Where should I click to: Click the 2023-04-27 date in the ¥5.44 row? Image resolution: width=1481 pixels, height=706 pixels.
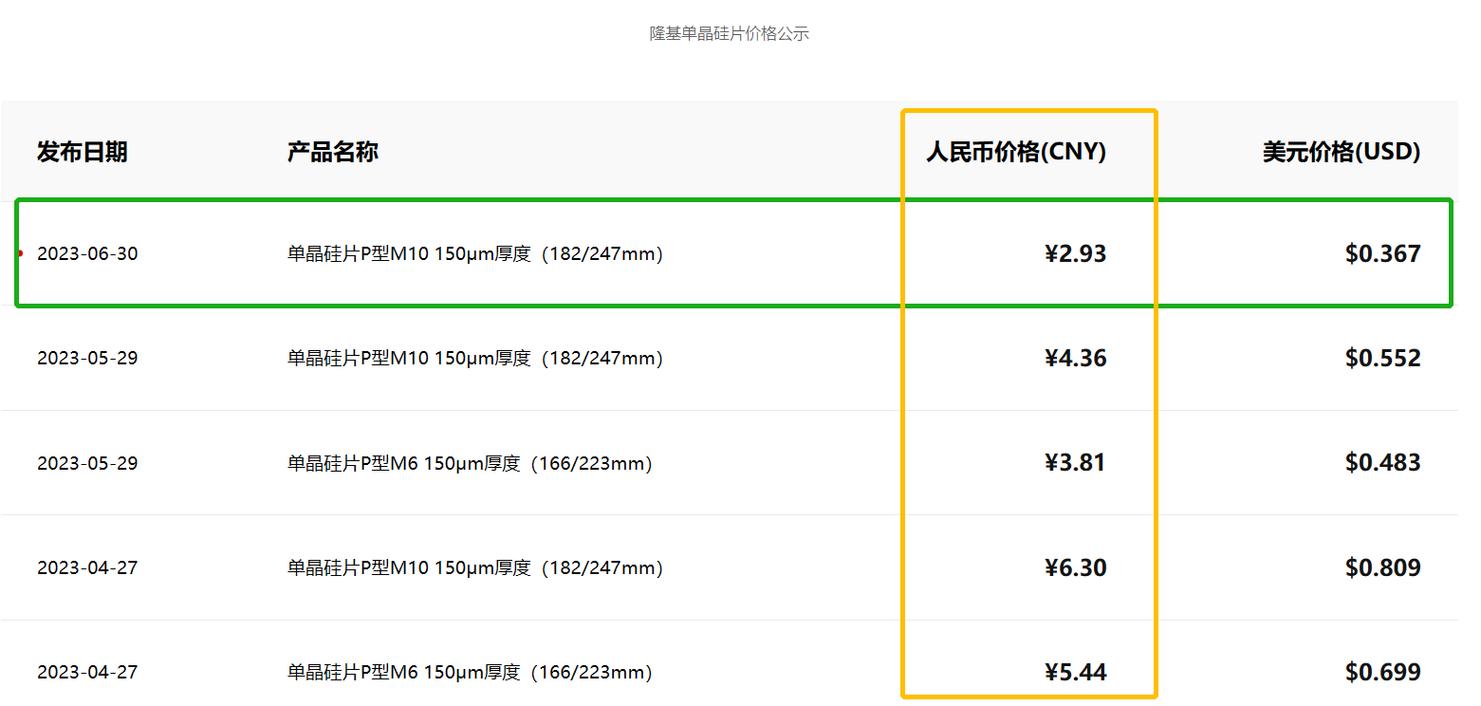87,672
